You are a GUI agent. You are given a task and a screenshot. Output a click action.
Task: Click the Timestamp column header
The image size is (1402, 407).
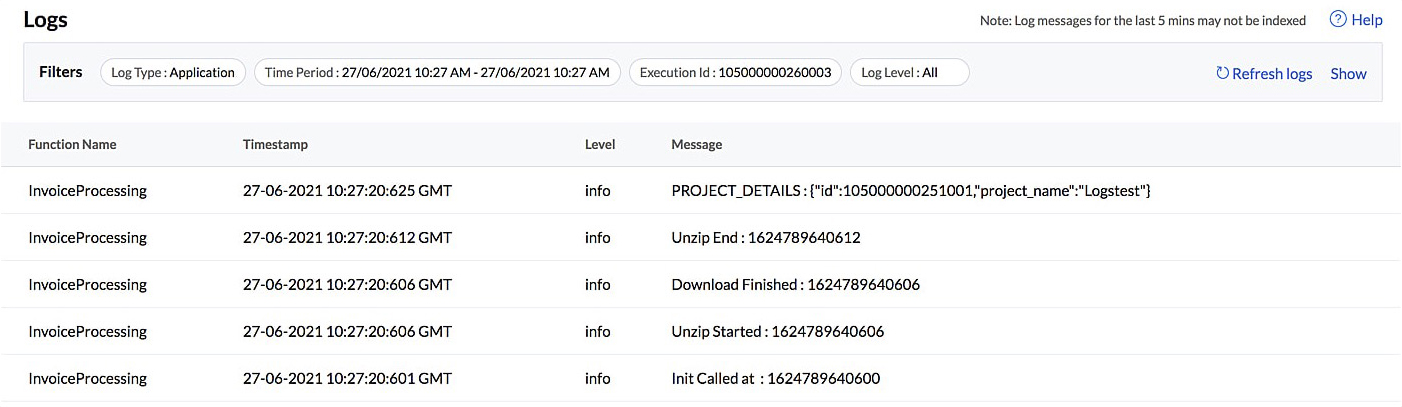pos(275,144)
